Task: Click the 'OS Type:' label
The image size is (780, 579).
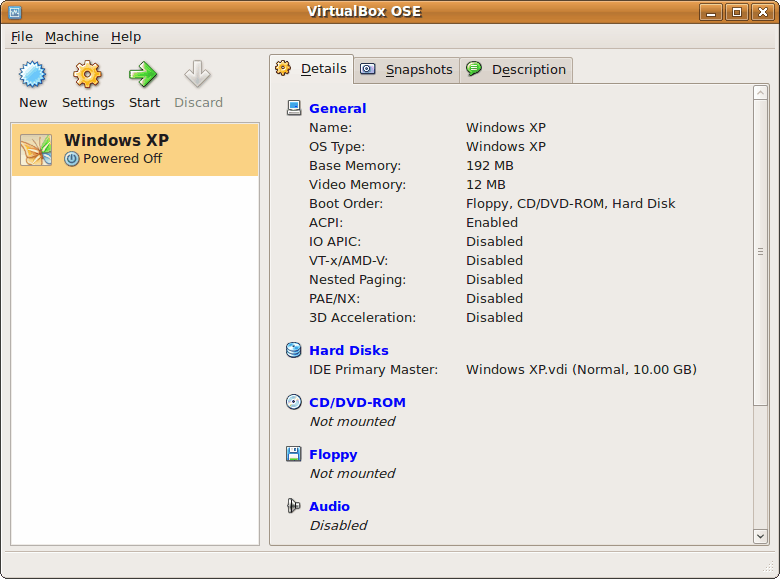Action: point(337,147)
